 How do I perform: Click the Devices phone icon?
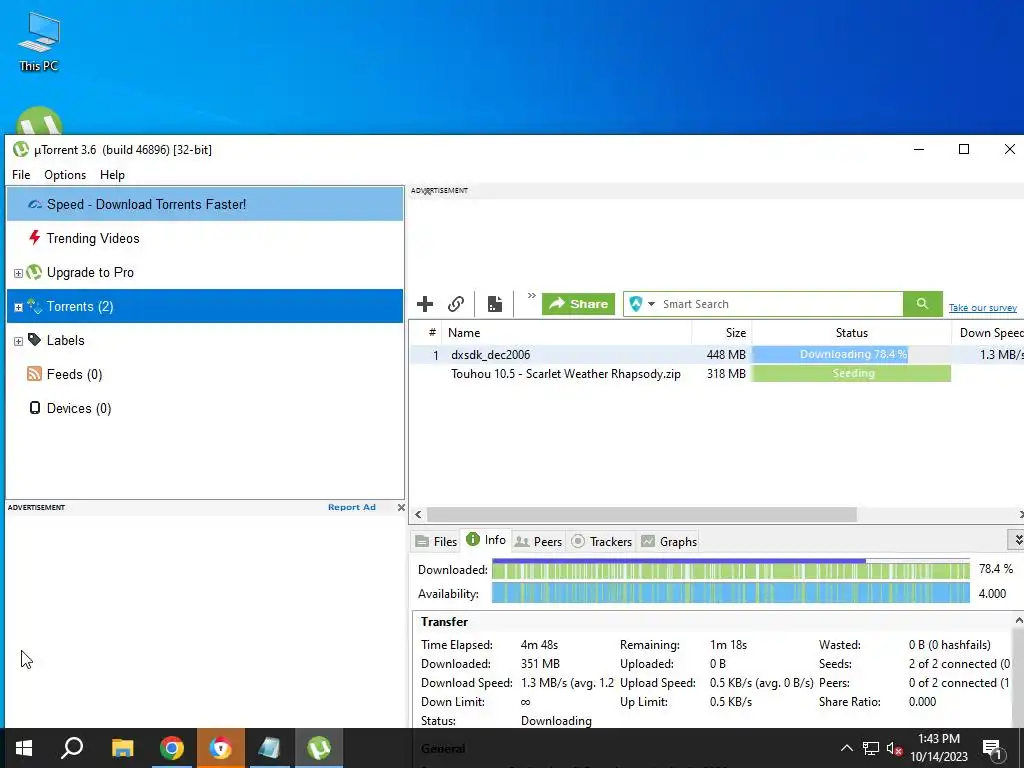click(35, 408)
